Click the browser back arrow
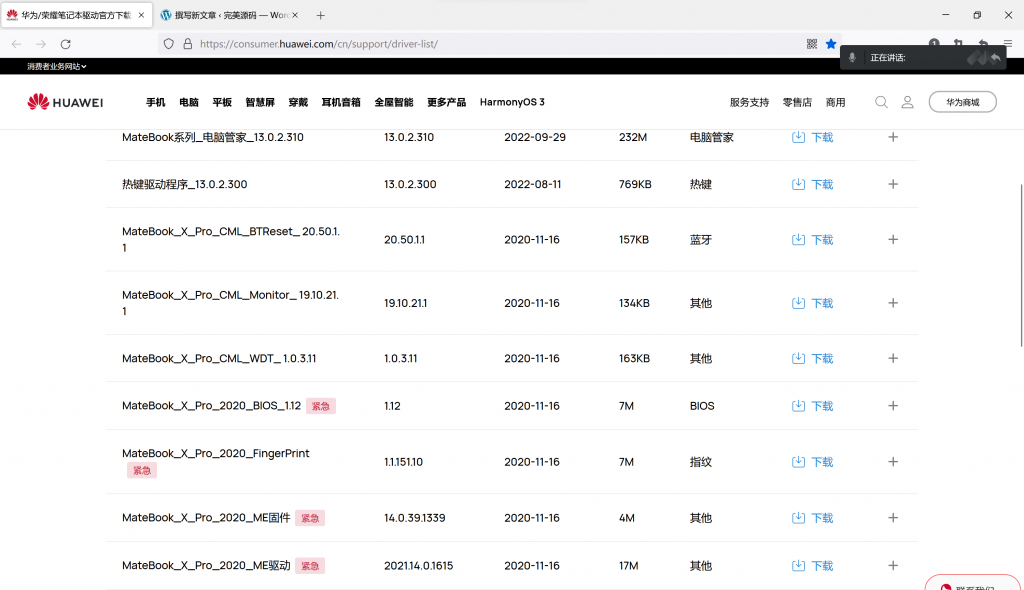The height and width of the screenshot is (590, 1024). (16, 44)
